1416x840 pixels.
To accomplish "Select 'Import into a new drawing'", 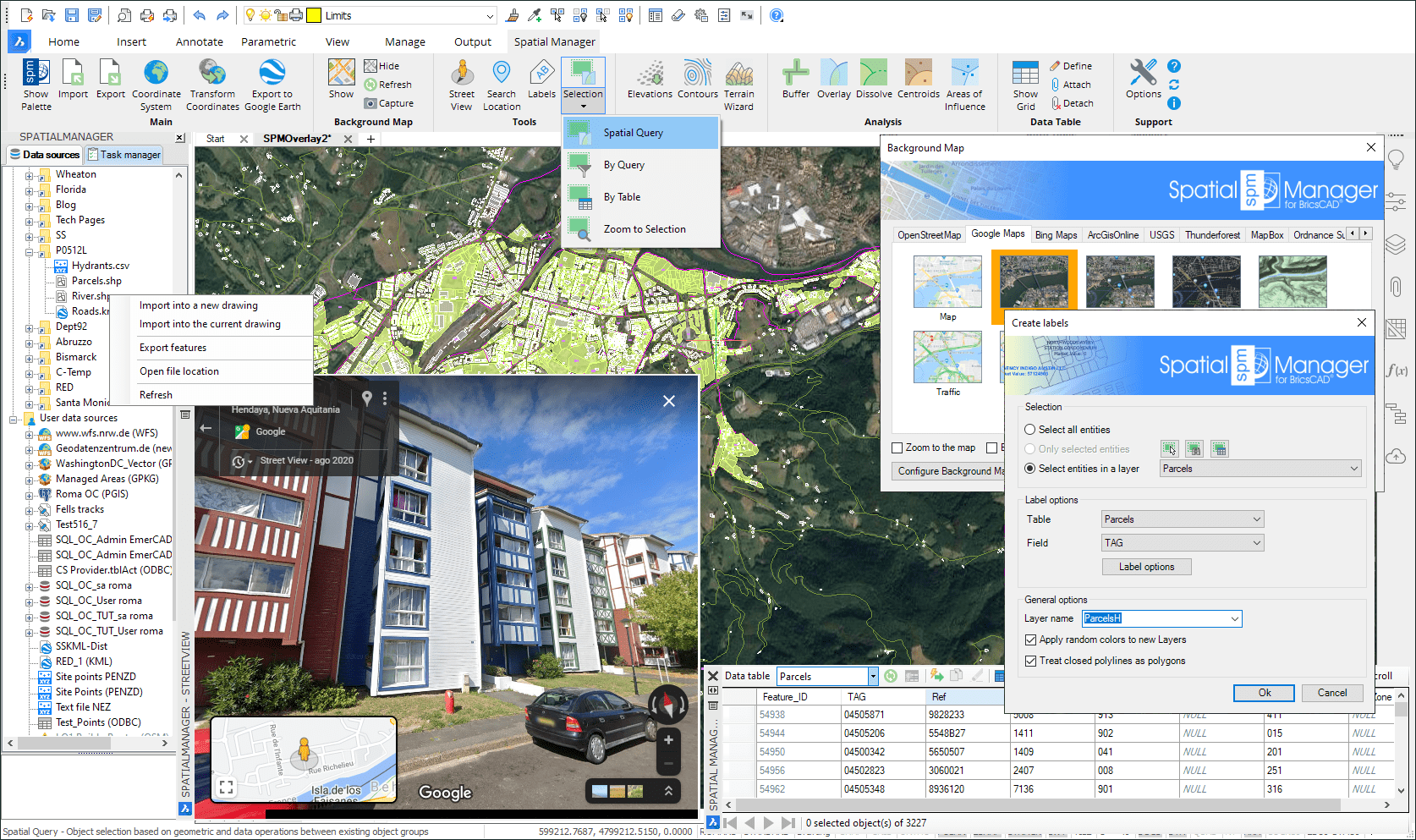I will [199, 305].
